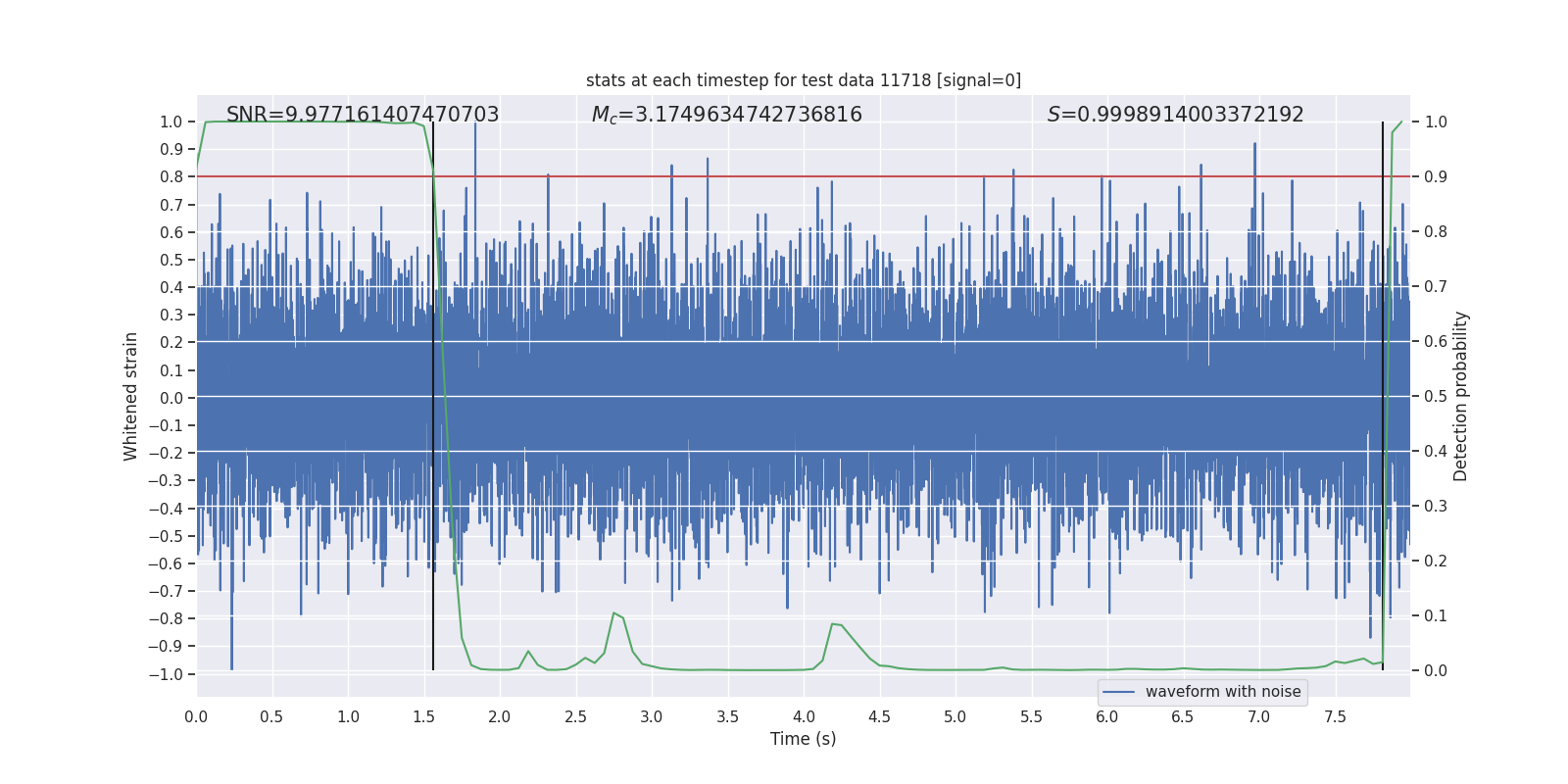Screen dimensions: 1568x784
Task: Click the left y-axis tick label 0.5
Action: (x=171, y=260)
